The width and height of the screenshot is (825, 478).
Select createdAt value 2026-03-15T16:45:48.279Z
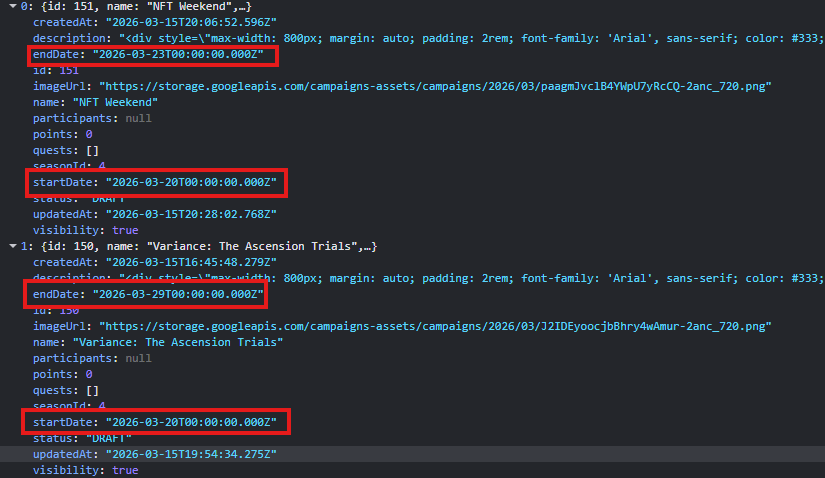[191, 262]
